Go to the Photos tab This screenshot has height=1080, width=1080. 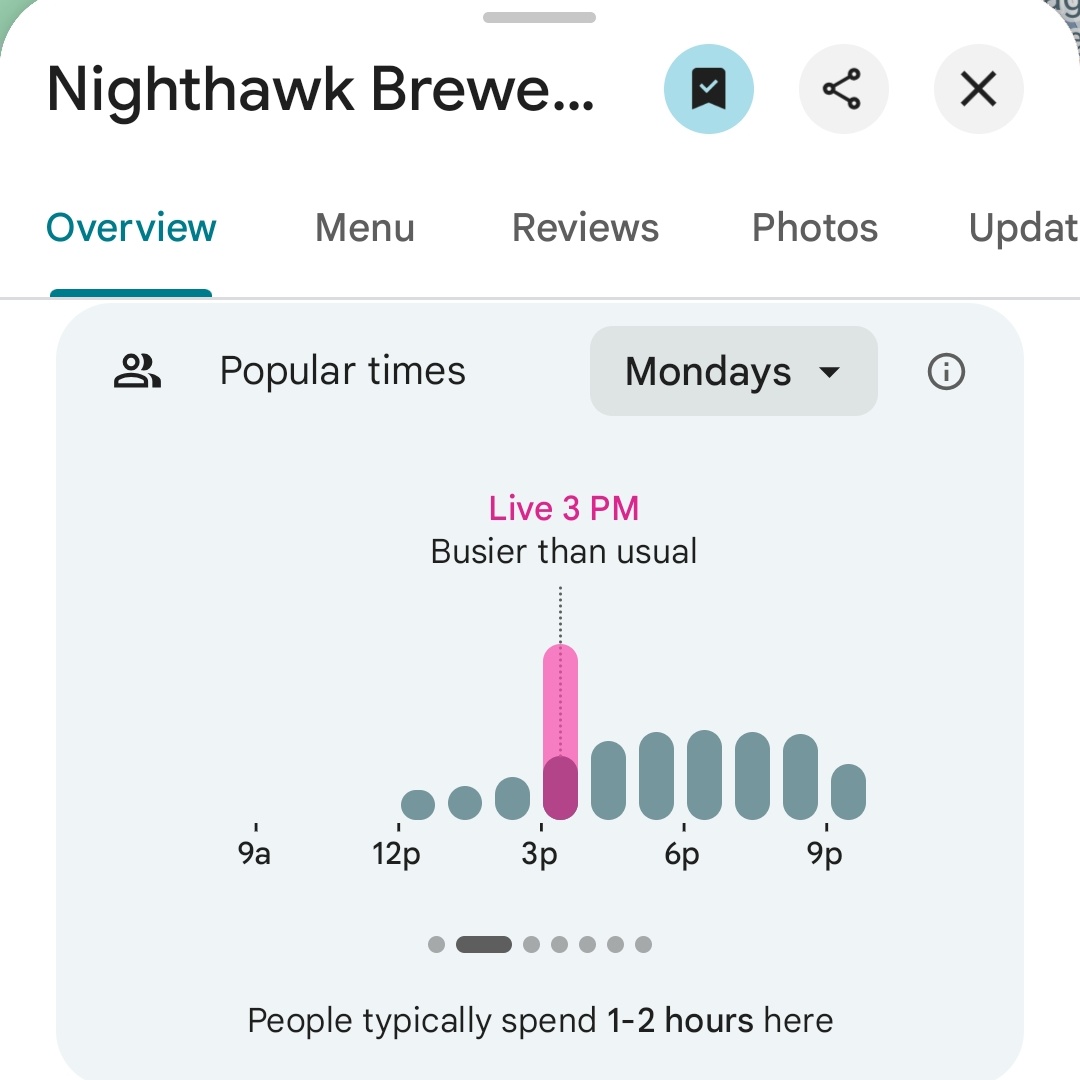click(814, 228)
